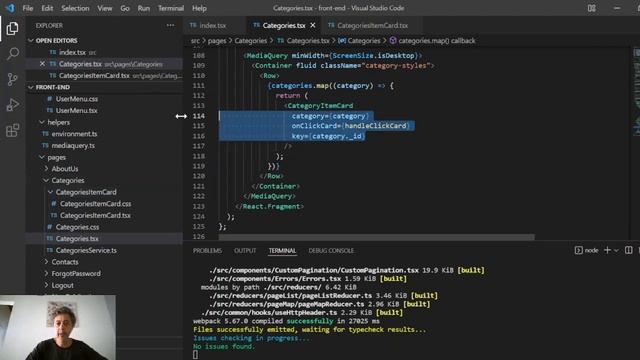Switch to the index.tsx editor tab
Screen dimensions: 640x360
[212, 25]
